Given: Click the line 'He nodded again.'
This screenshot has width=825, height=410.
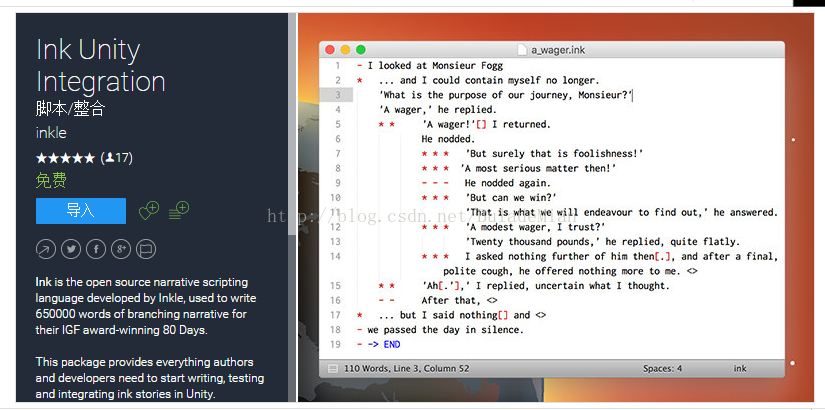Looking at the screenshot, I should (508, 183).
